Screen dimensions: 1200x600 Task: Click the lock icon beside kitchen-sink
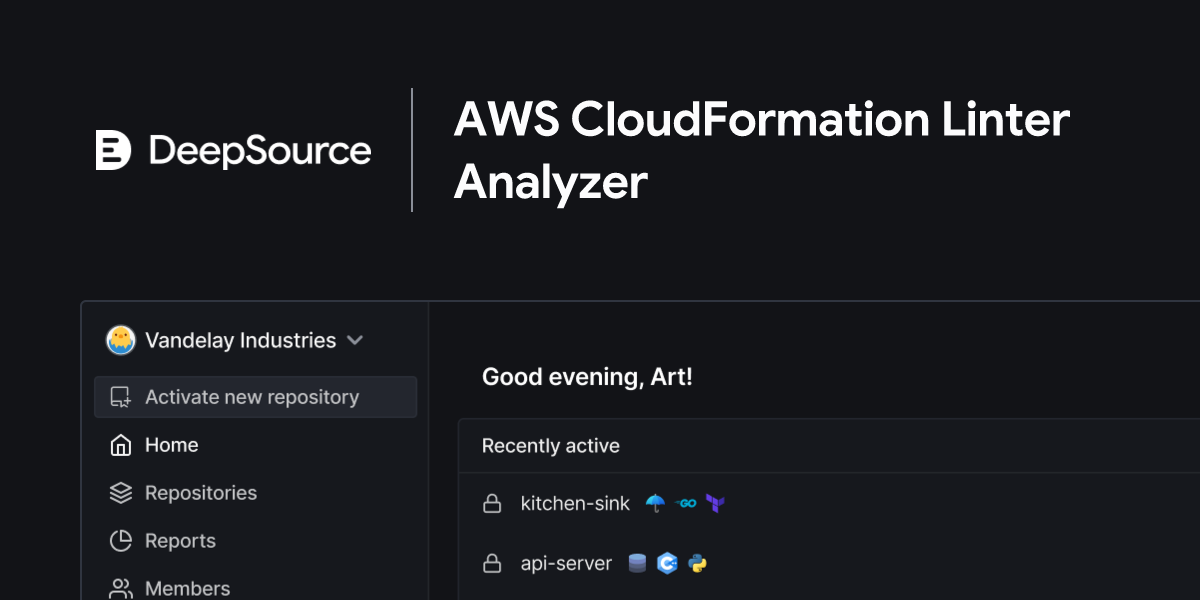point(492,503)
